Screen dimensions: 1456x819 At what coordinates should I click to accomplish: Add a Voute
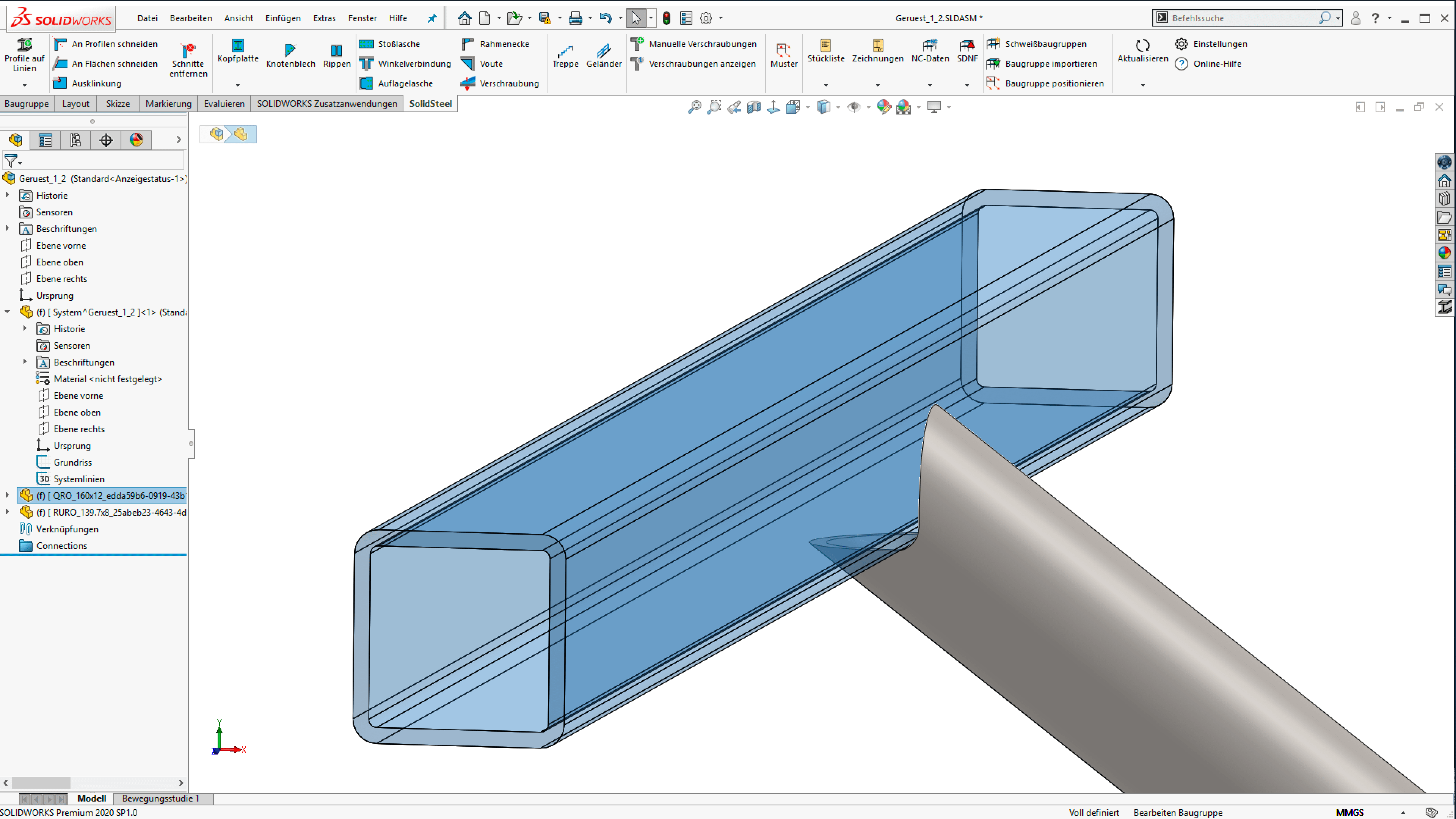(482, 64)
